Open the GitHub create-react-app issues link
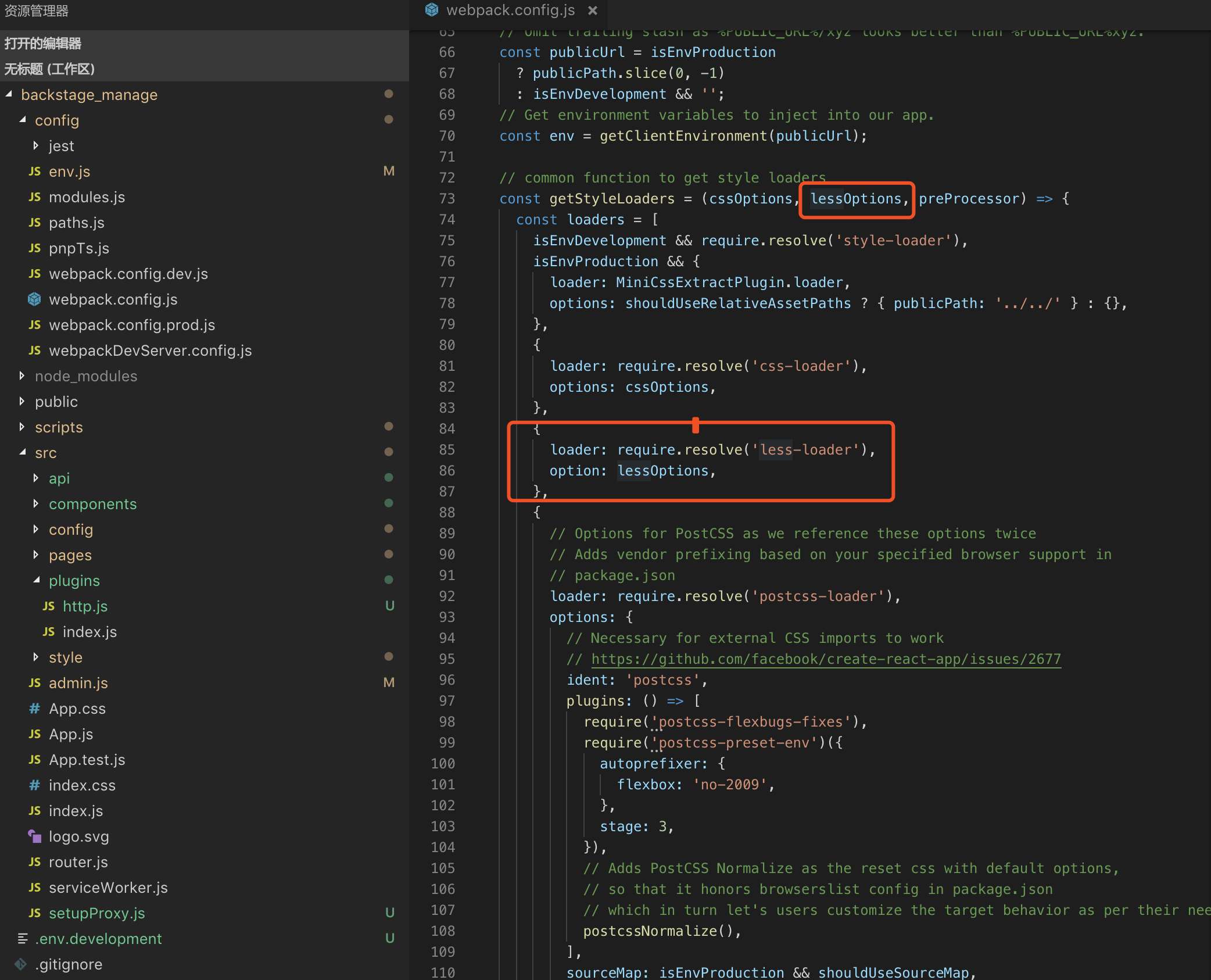Screen dimensions: 1211x980 click(826, 659)
